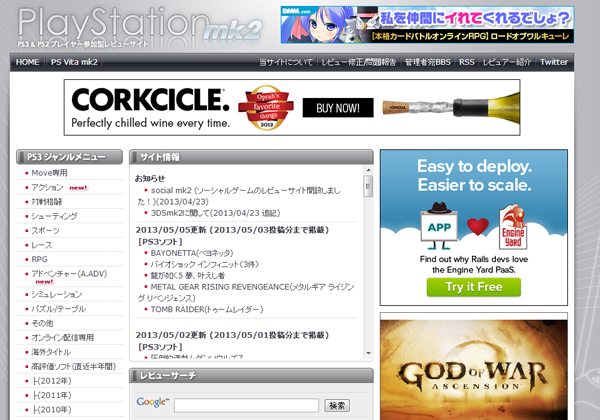Viewport: 600px width, 420px height.
Task: Open the BAYONETTA(ベヨネッタ) review link
Action: [192, 253]
